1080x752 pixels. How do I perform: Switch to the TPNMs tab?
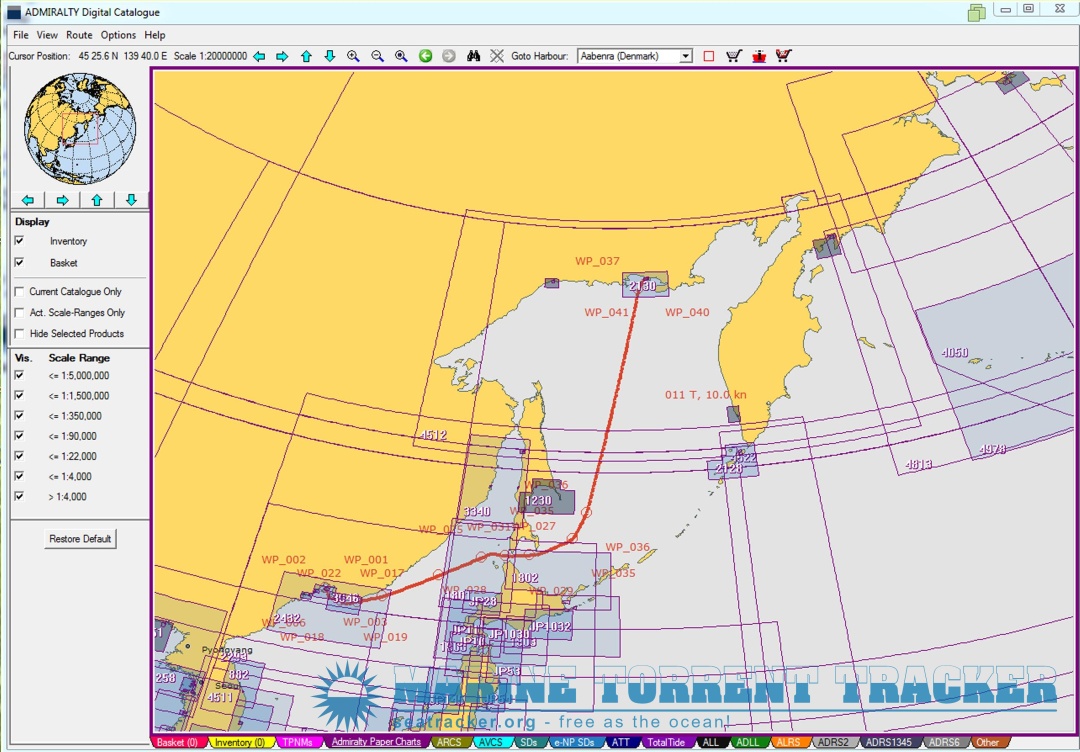pyautogui.click(x=297, y=742)
